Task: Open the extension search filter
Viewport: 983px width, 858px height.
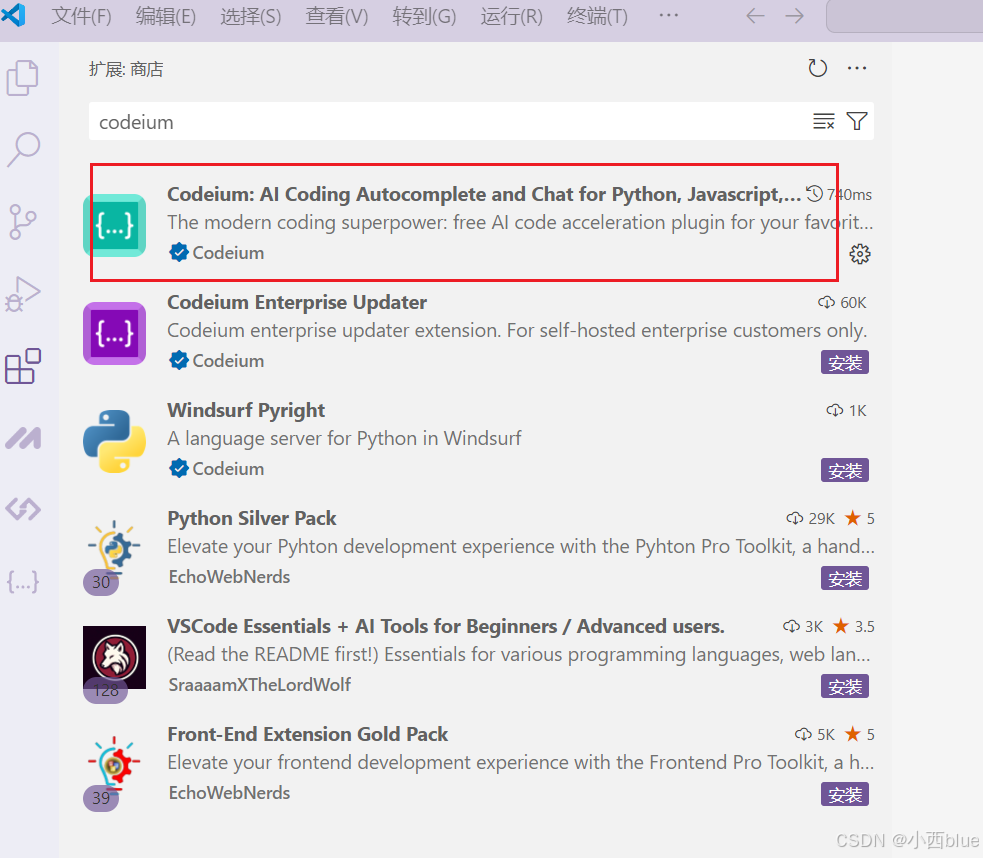Action: pyautogui.click(x=857, y=121)
